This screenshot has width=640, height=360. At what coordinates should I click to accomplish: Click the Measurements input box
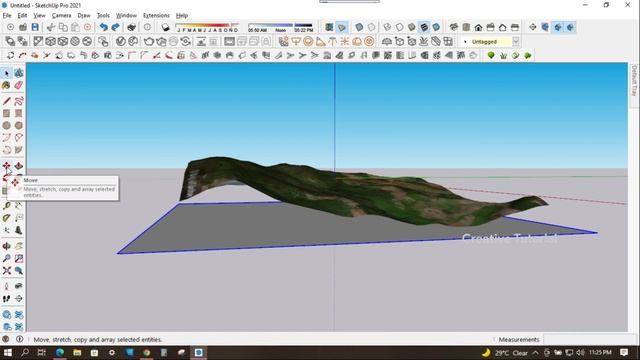click(x=589, y=340)
